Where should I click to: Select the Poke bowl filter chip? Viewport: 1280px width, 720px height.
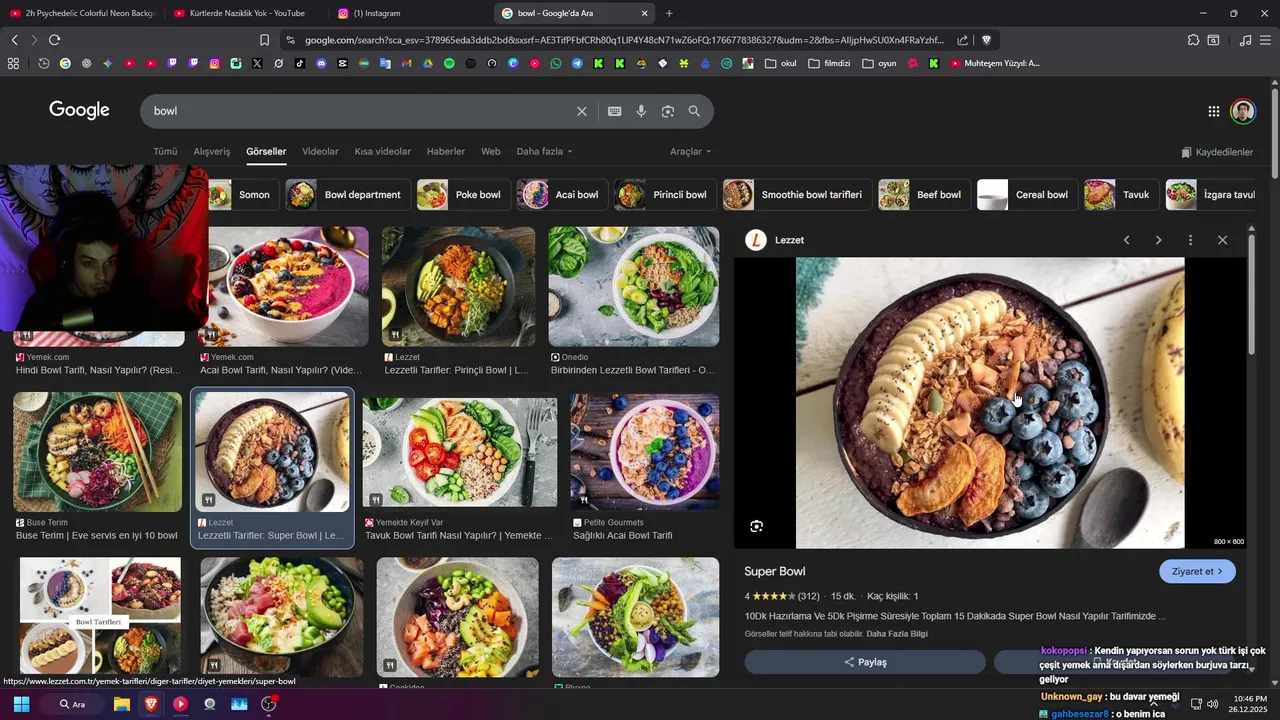[463, 195]
